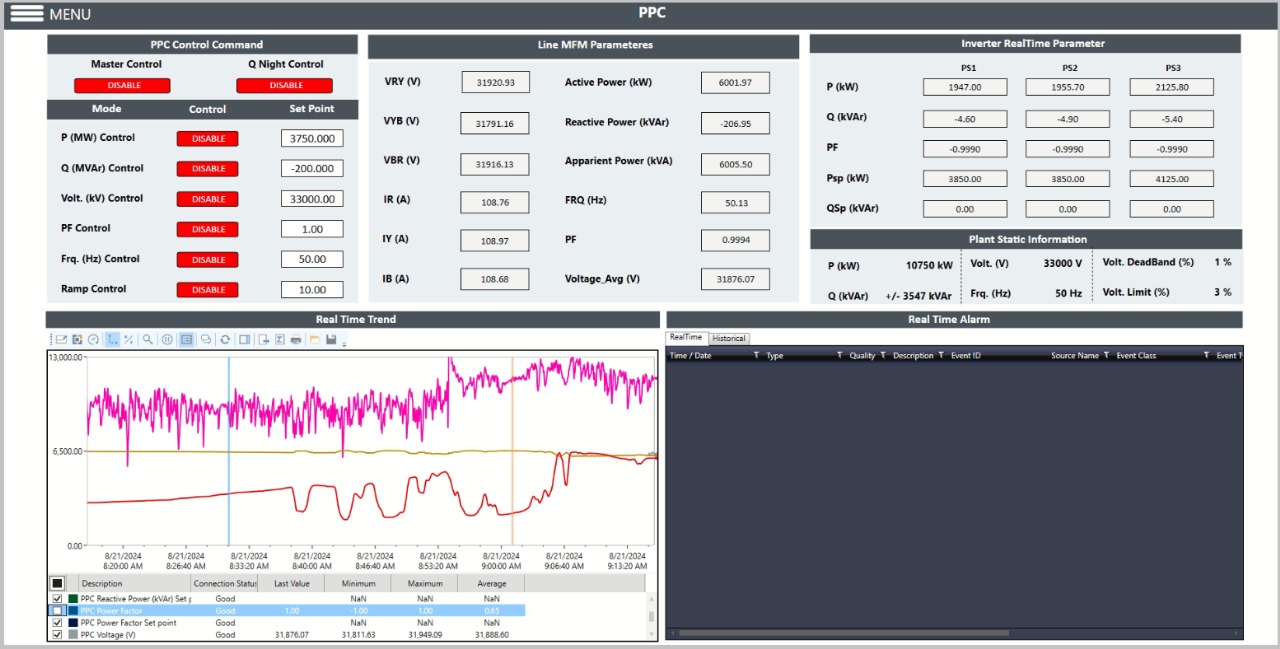The width and height of the screenshot is (1280, 649).
Task: Toggle the trend legend panel visibility
Action: pyautogui.click(x=185, y=339)
